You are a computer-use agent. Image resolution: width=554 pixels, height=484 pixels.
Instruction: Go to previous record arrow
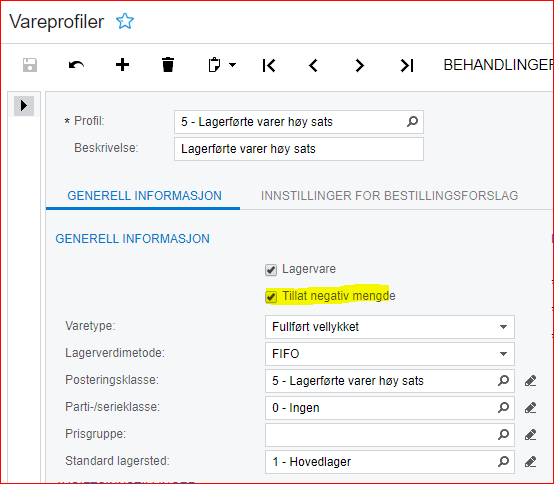click(313, 65)
